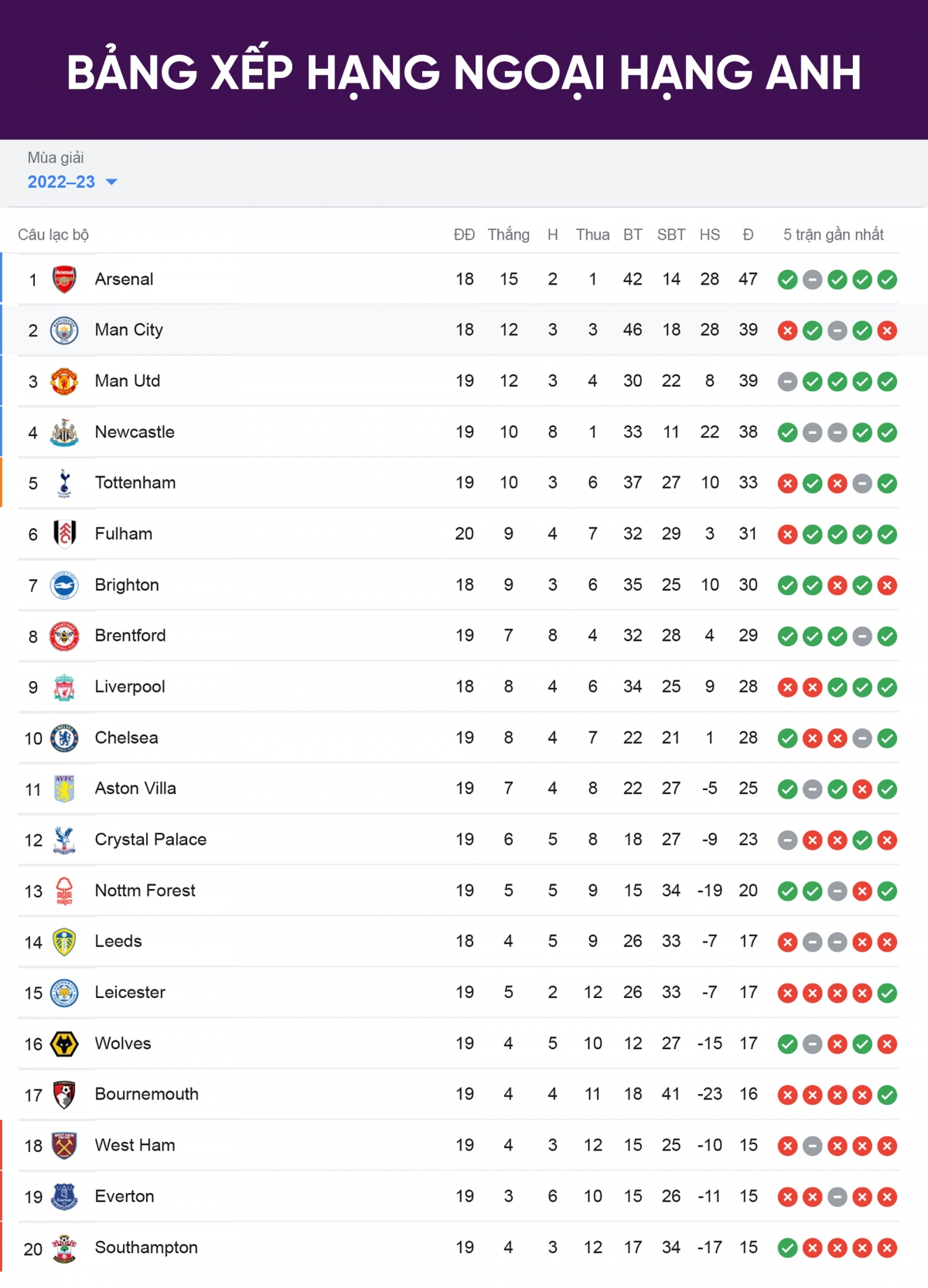This screenshot has height=1288, width=928.
Task: Click the Chelsea club crest
Action: click(x=64, y=738)
